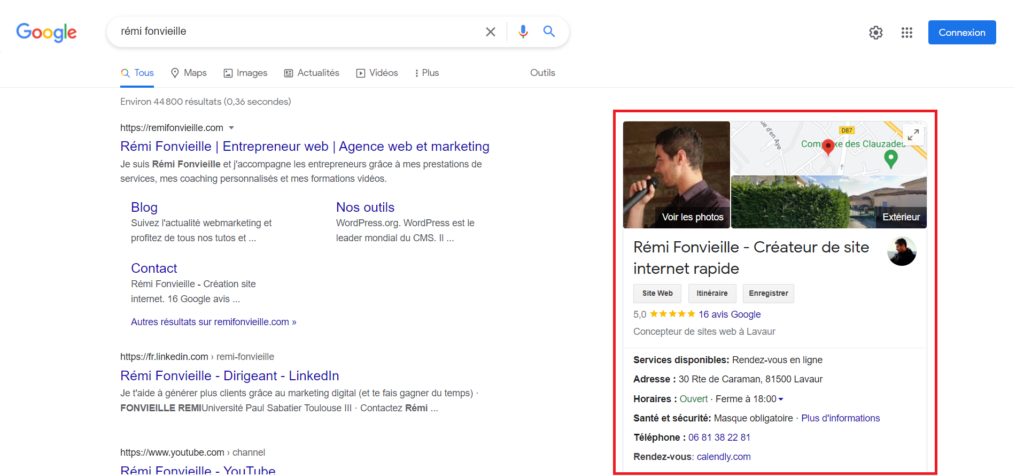Click the Enregistrer button
1024x476 pixels.
click(768, 293)
